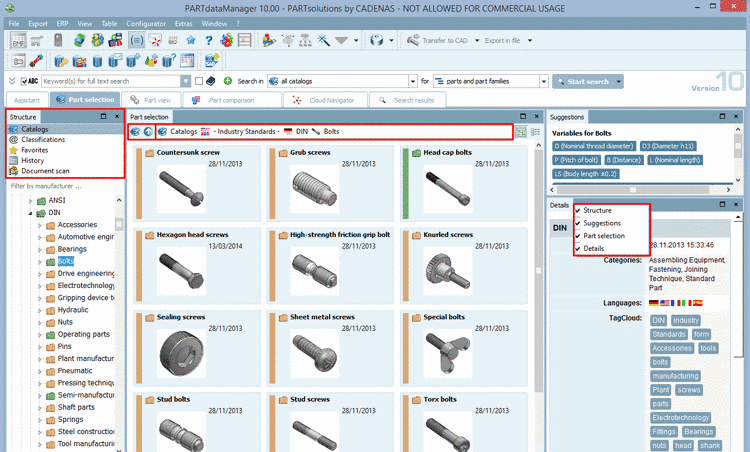
Task: Click the database with question mark icon
Action: click(169, 61)
